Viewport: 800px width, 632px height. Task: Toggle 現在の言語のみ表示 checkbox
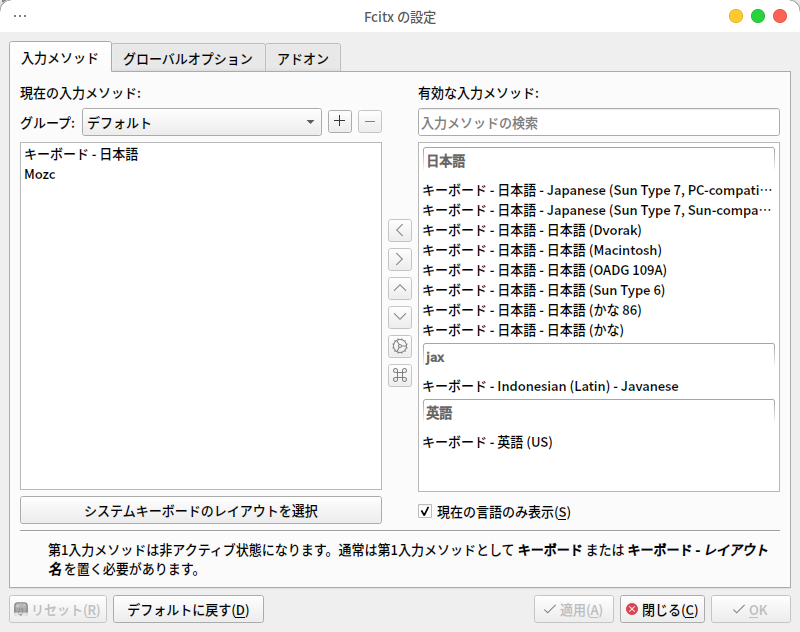425,512
